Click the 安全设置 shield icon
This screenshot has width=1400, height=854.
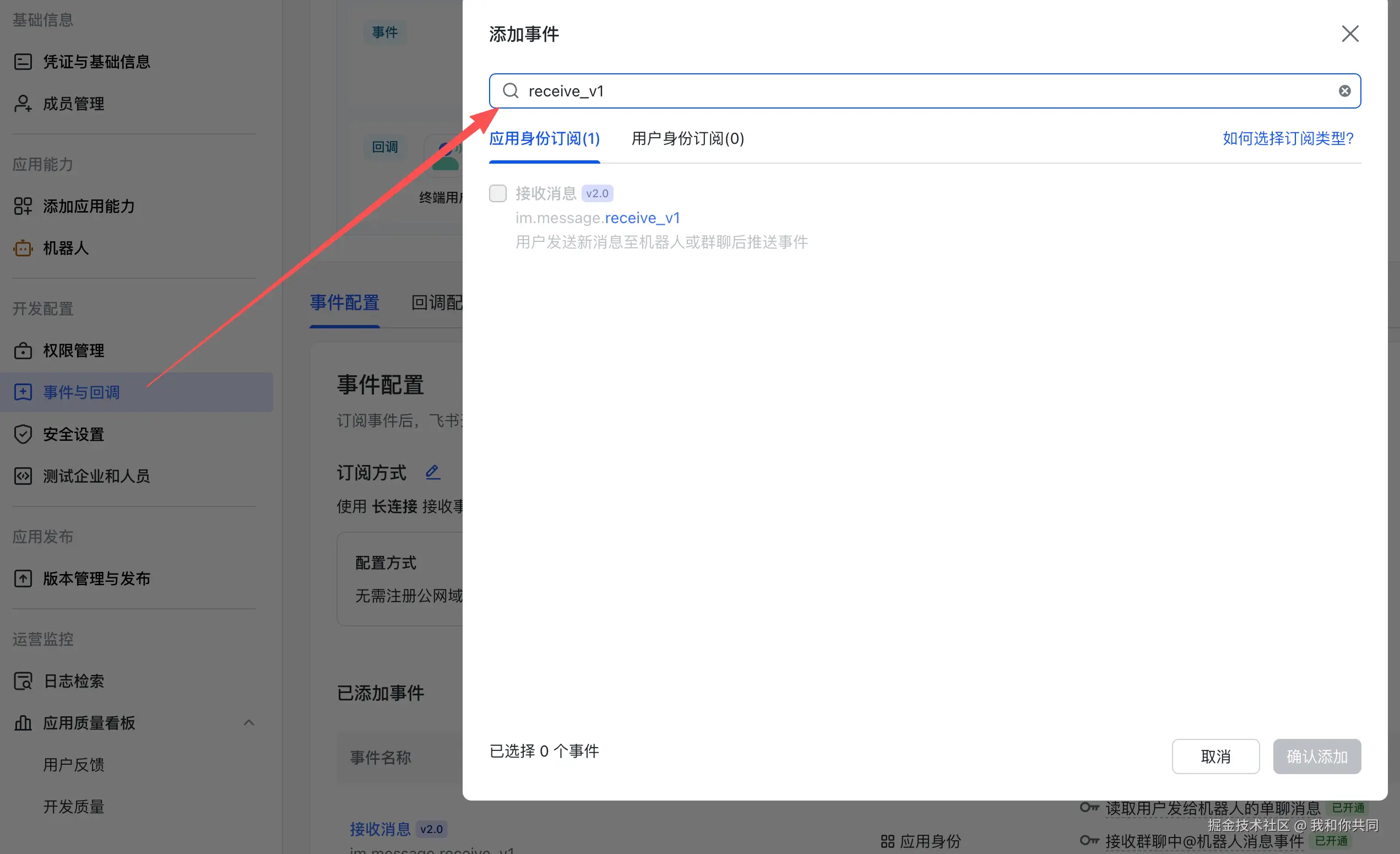tap(23, 434)
